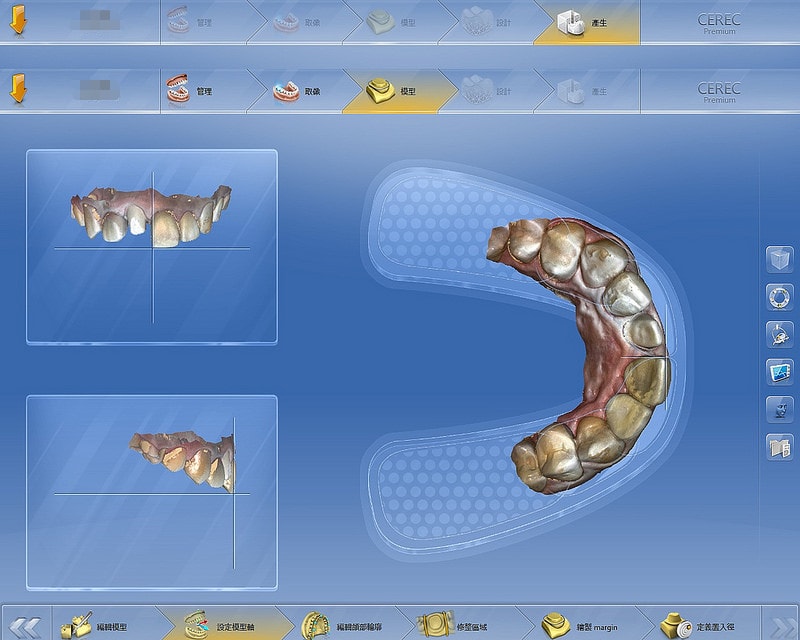This screenshot has height=640, width=800.
Task: Open the circular tool wheel icon
Action: pos(779,297)
